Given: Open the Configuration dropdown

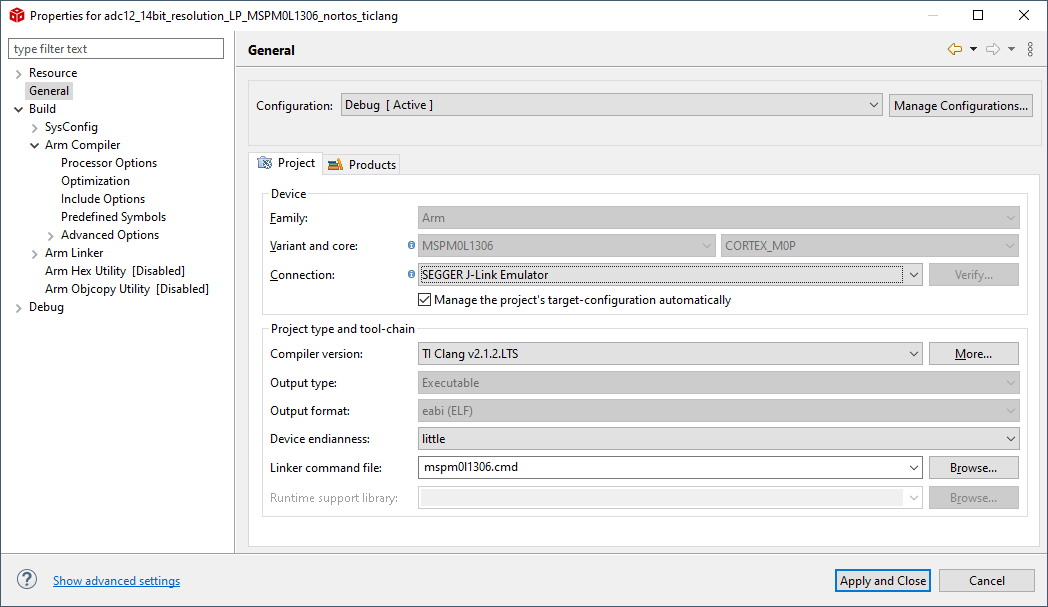Looking at the screenshot, I should tap(611, 105).
